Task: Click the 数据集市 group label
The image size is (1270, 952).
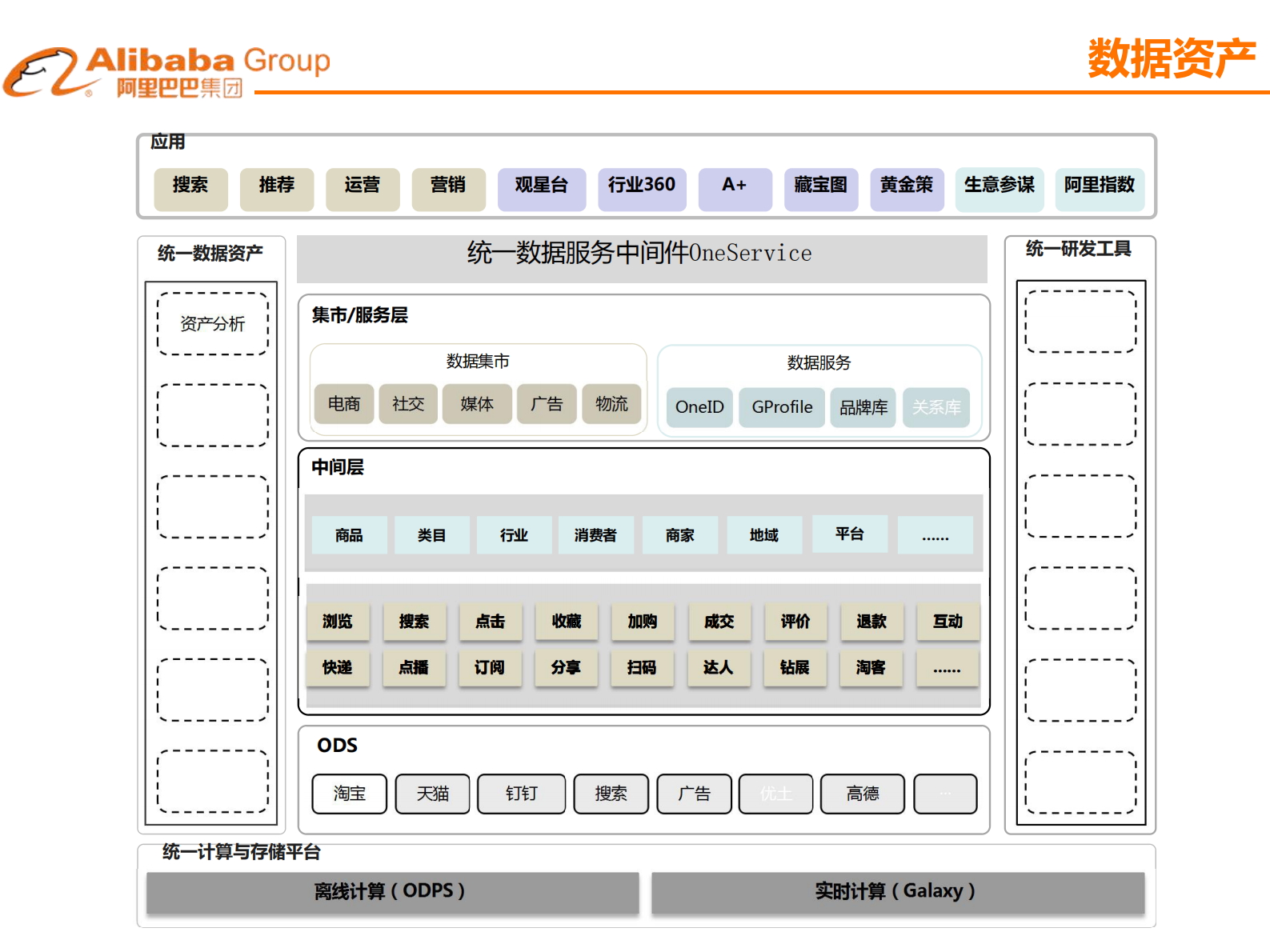Action: tap(478, 362)
